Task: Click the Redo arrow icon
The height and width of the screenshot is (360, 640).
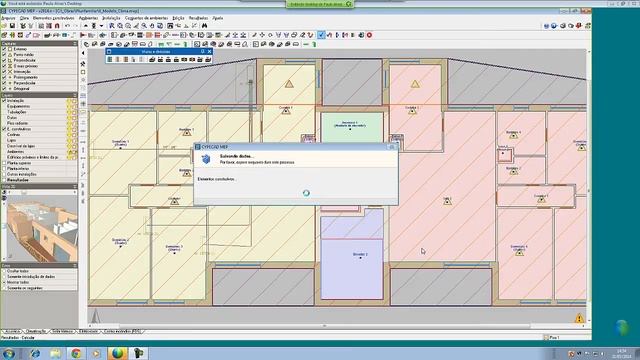Action: pyautogui.click(x=76, y=26)
